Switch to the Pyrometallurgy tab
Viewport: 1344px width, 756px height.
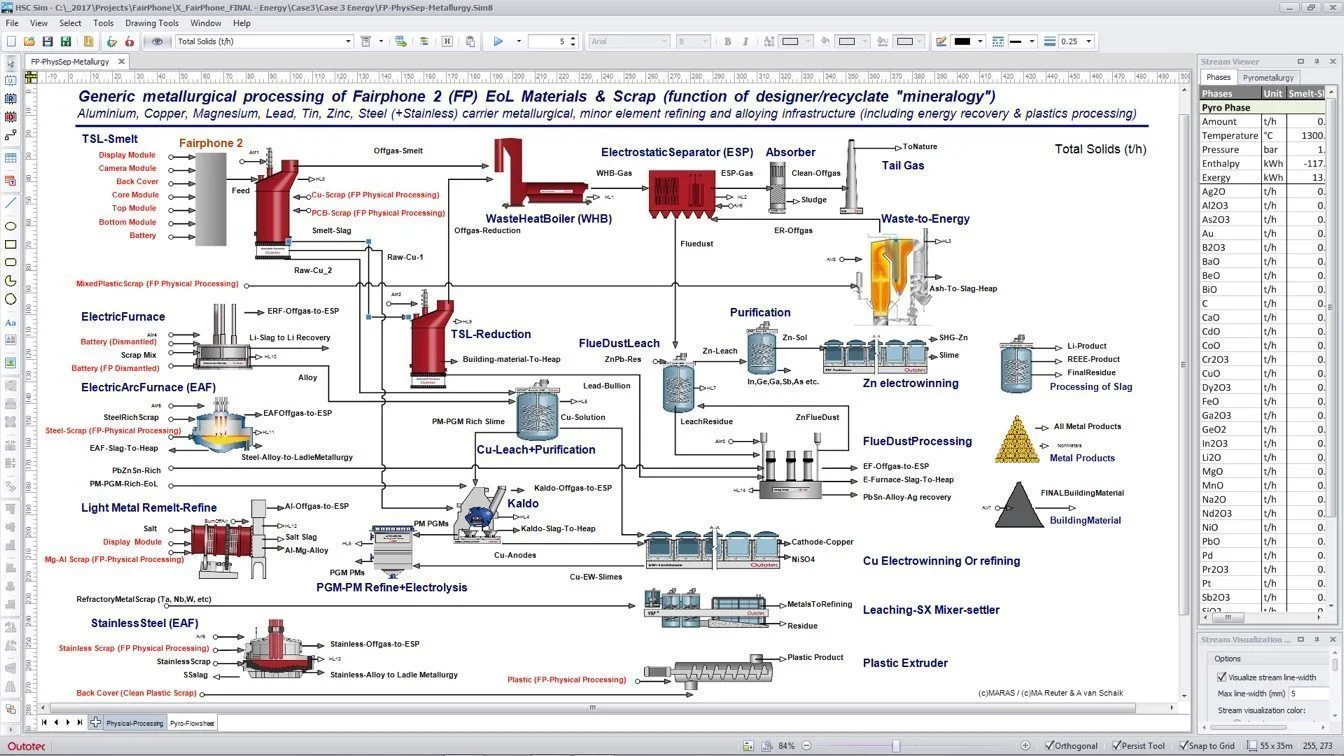coord(1268,77)
